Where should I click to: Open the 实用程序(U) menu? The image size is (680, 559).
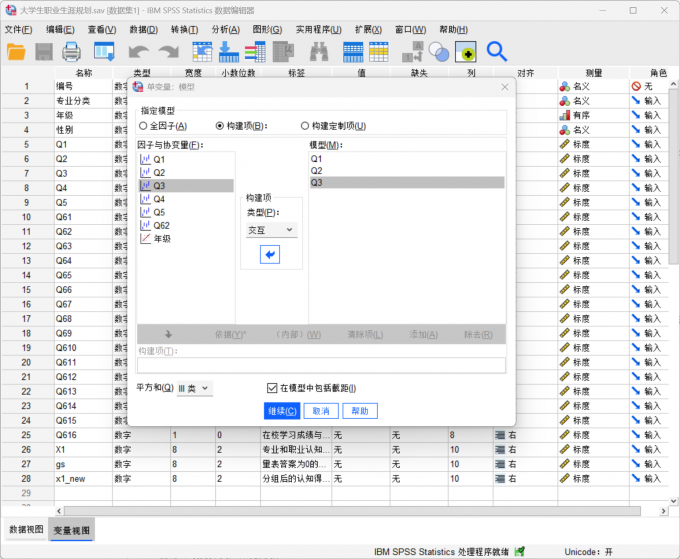click(x=319, y=29)
